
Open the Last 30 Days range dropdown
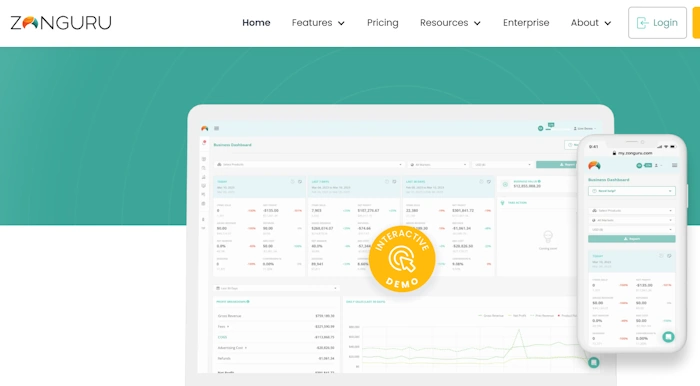click(x=276, y=288)
